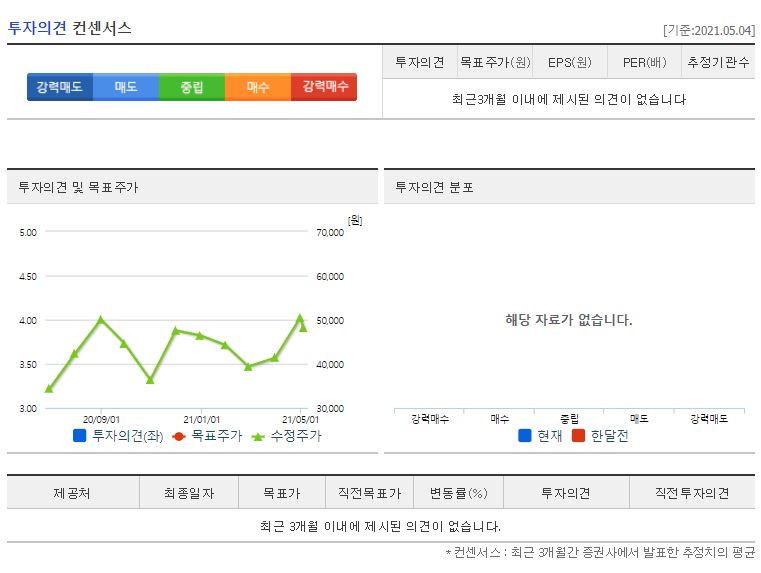Click the 투자의견 분포 panel title
Viewport: 761px width, 573px height.
point(434,187)
